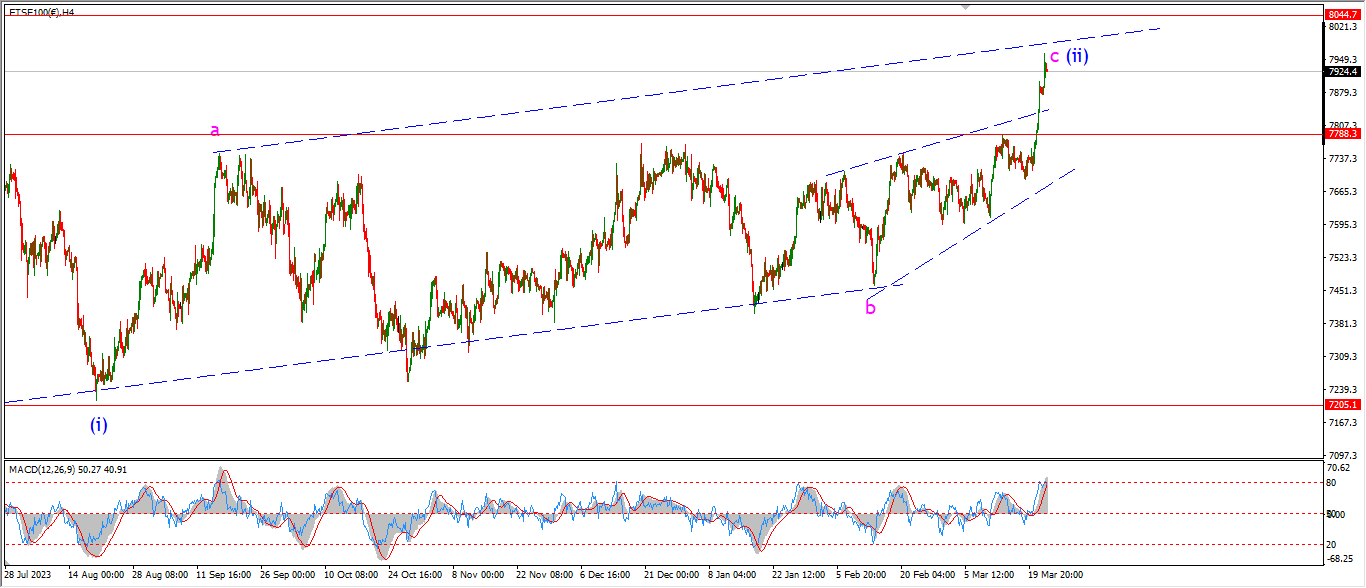Screen dimensions: 1366x588
Task: Click the current price 7924.4 tag
Action: 1342,72
